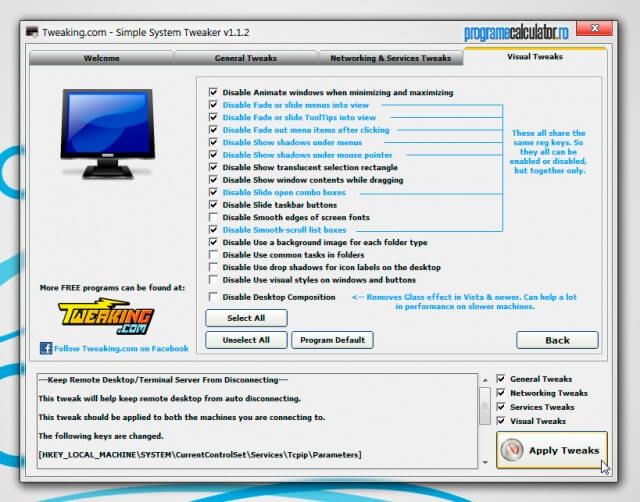Click the Tweaking.com logo image
Screen dimensions: 640x502
[106, 316]
